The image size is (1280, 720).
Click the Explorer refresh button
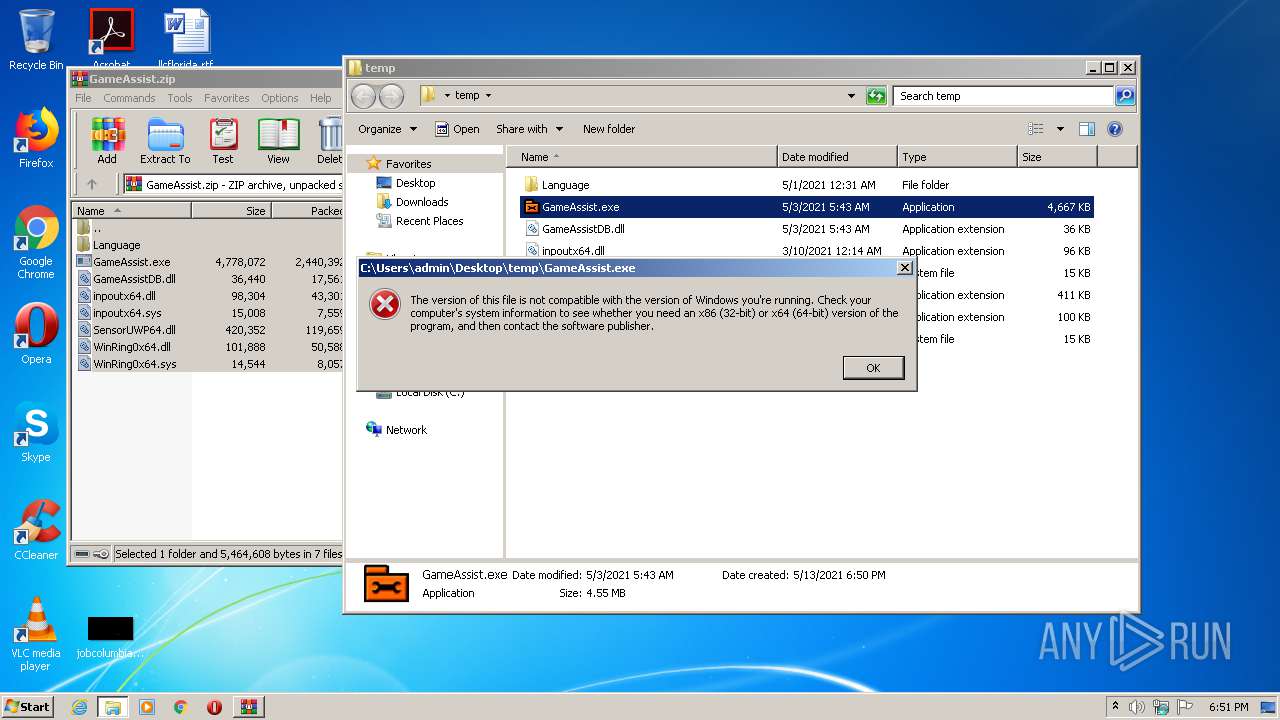(x=876, y=96)
